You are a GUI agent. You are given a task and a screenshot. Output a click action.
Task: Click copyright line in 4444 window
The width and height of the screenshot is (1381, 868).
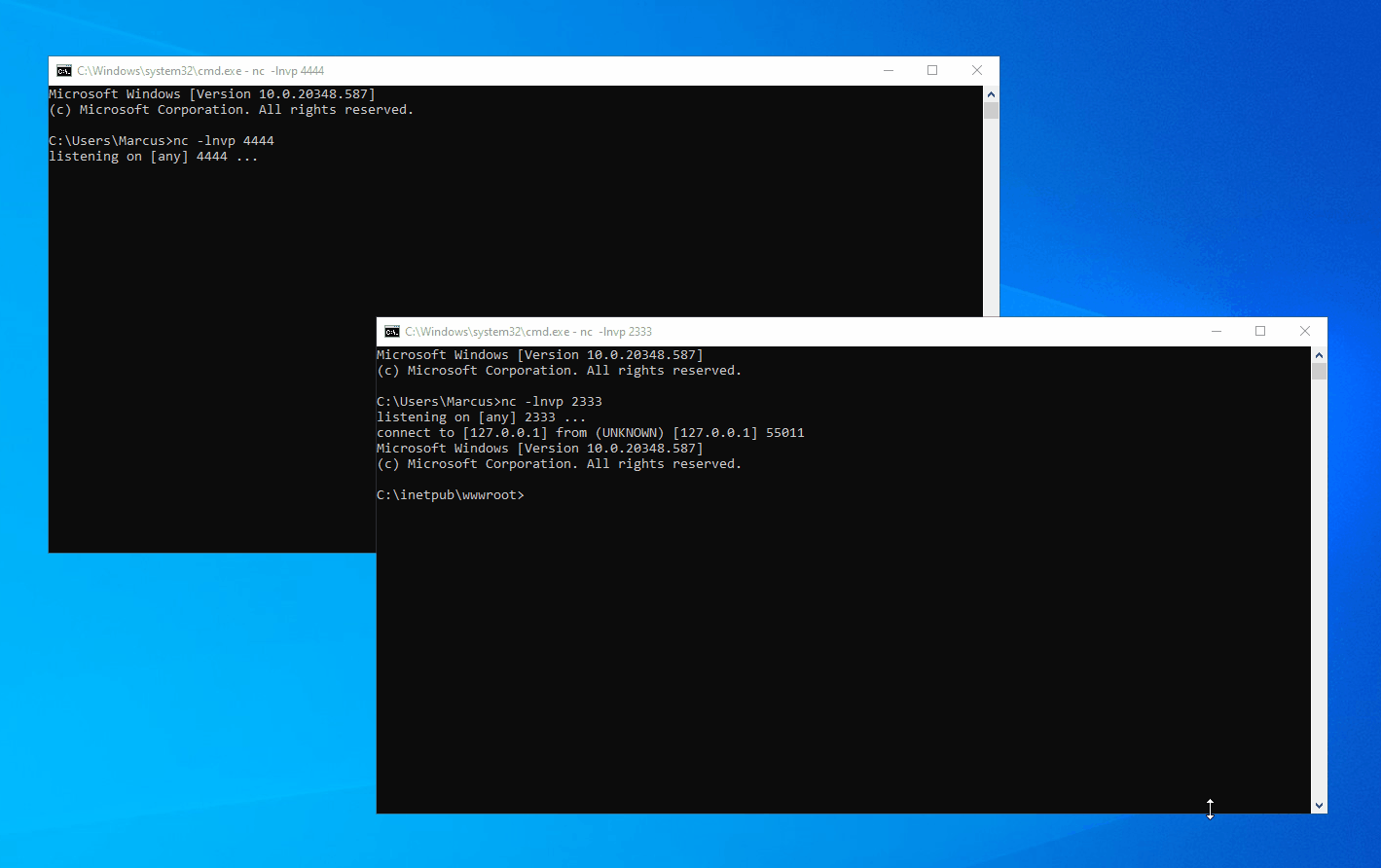pyautogui.click(x=232, y=110)
